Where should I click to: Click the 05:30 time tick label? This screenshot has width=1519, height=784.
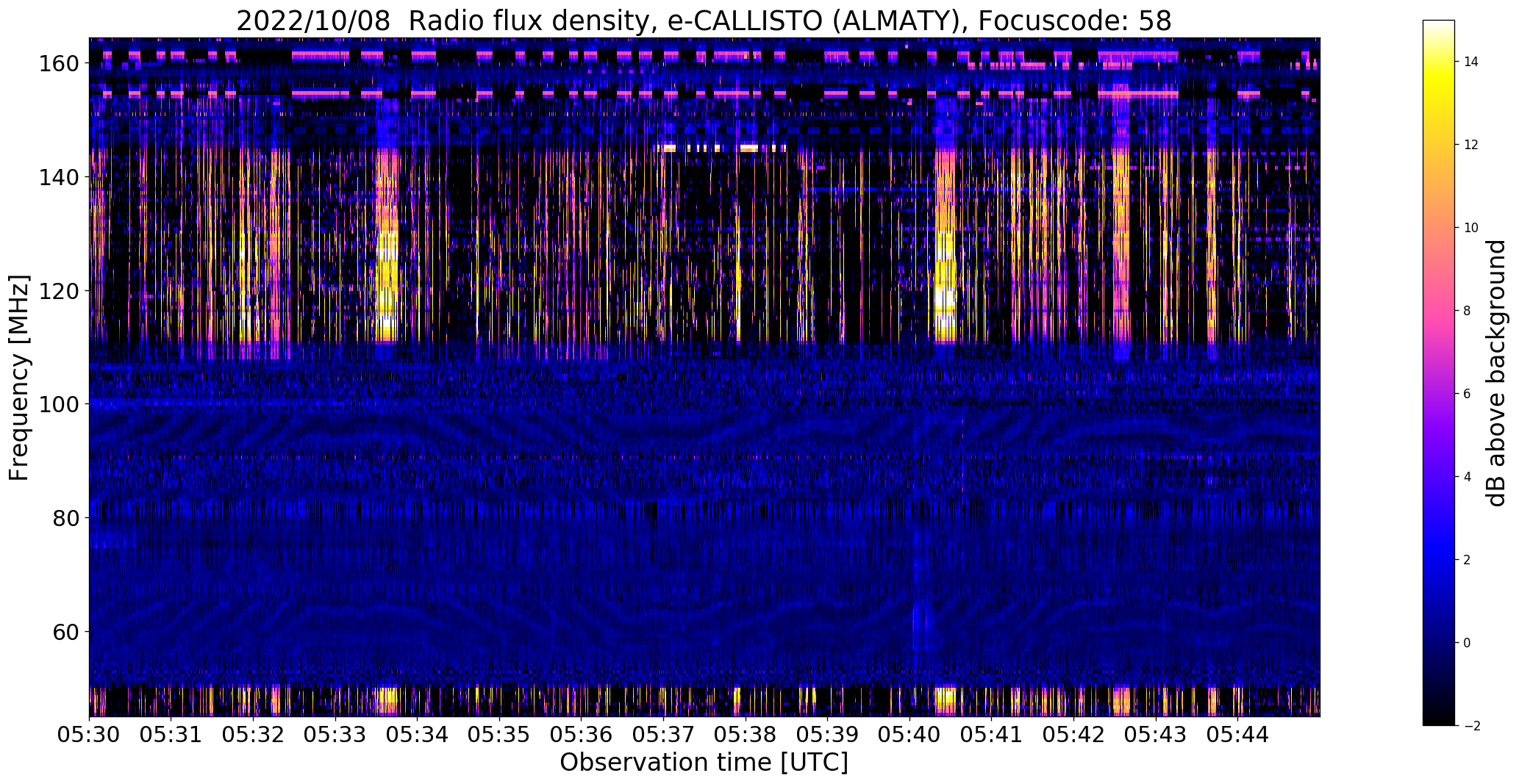click(x=89, y=734)
